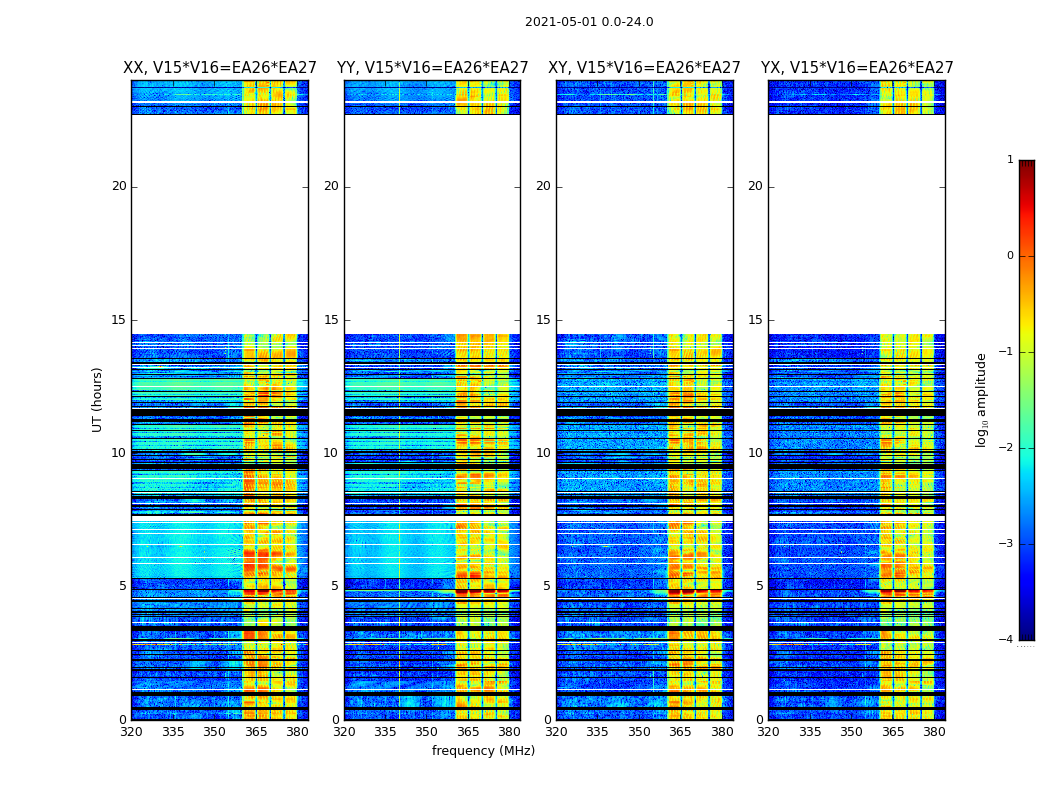This screenshot has height=800, width=1050.
Task: Click the '20' hour tick beside YY panel
Action: point(331,186)
